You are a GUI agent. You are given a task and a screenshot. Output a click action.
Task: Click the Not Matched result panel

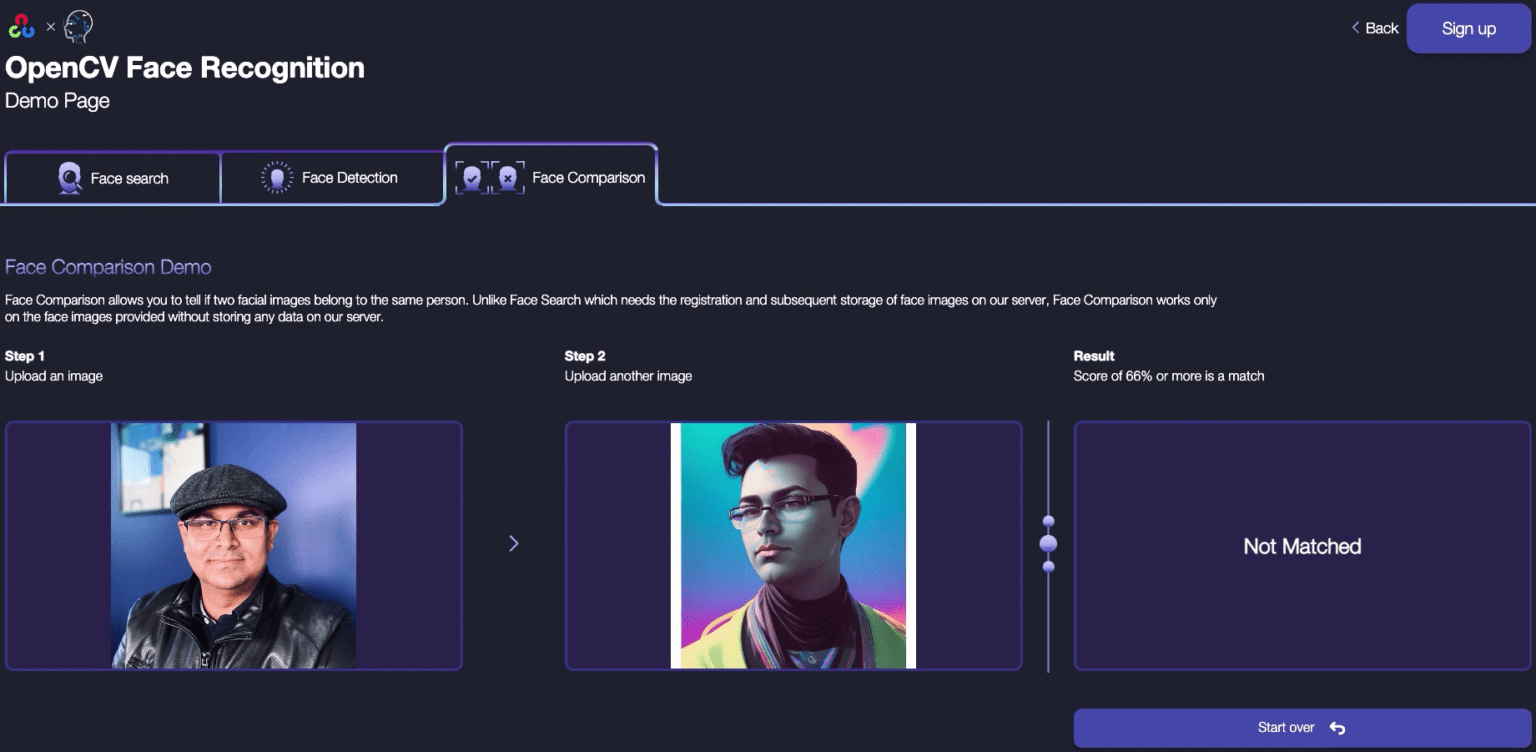point(1301,546)
